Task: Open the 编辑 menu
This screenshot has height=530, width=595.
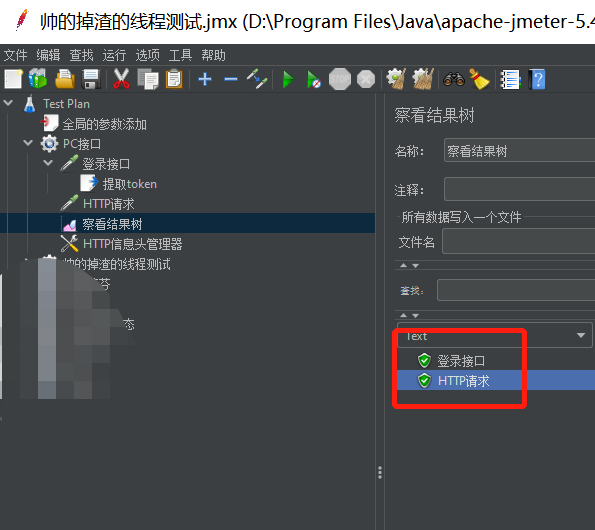Action: (x=48, y=55)
